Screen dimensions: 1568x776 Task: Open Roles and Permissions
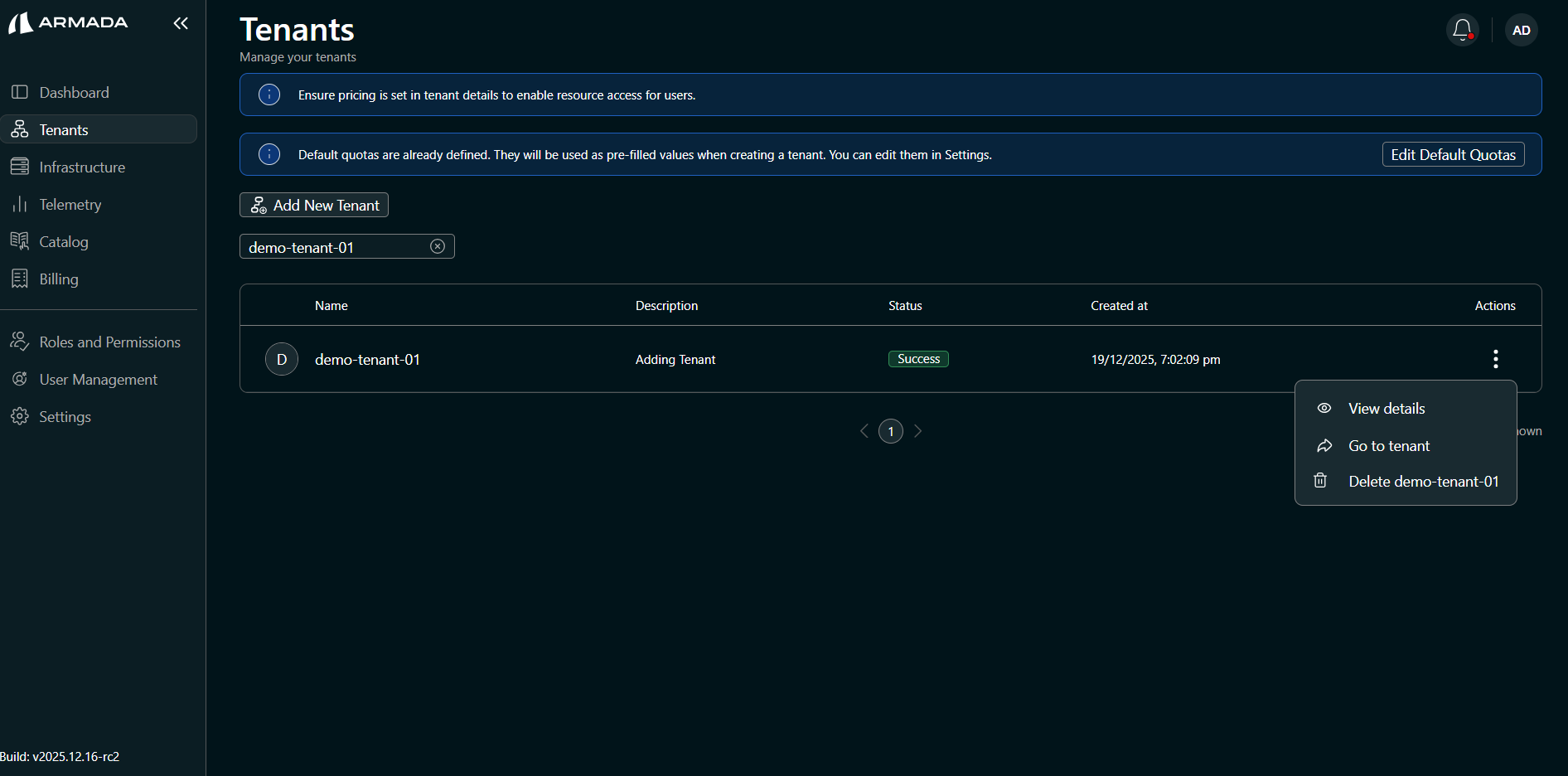(109, 342)
